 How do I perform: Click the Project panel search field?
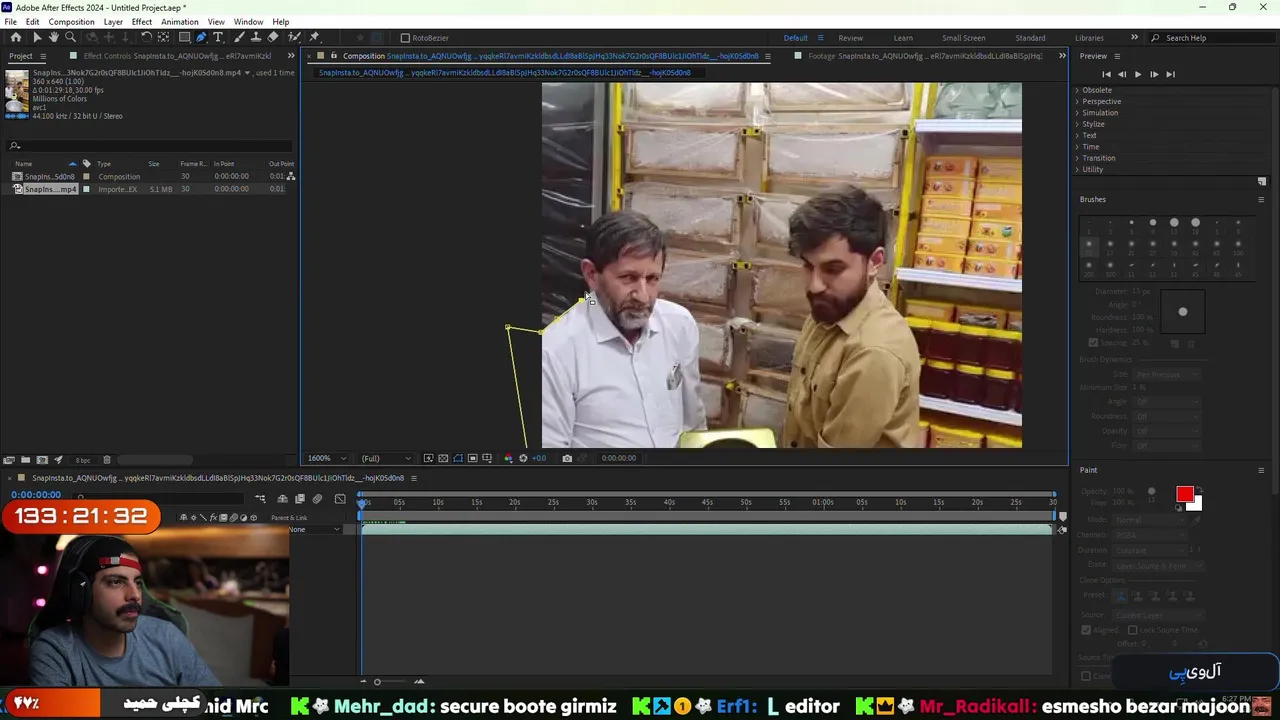point(150,146)
